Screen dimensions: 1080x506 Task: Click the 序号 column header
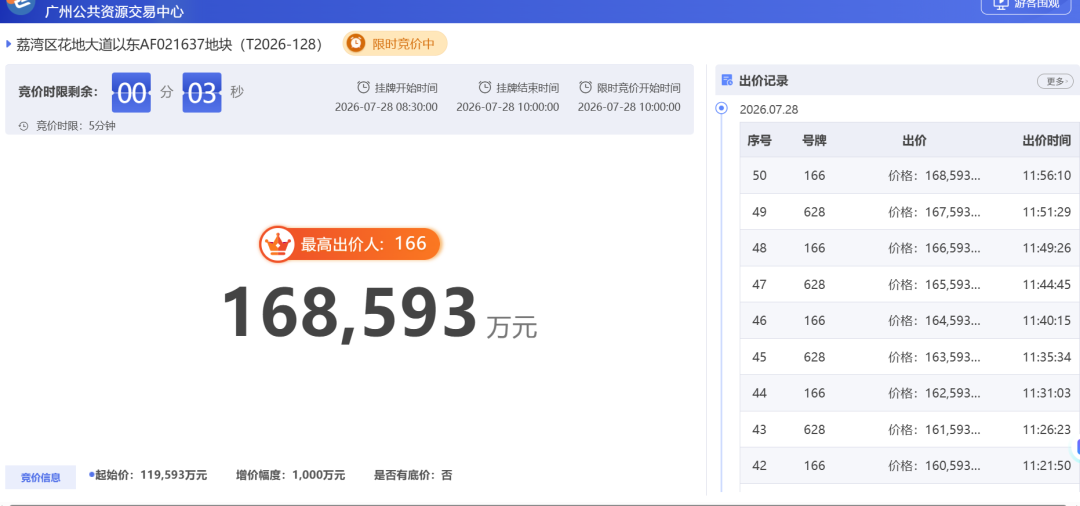point(759,141)
